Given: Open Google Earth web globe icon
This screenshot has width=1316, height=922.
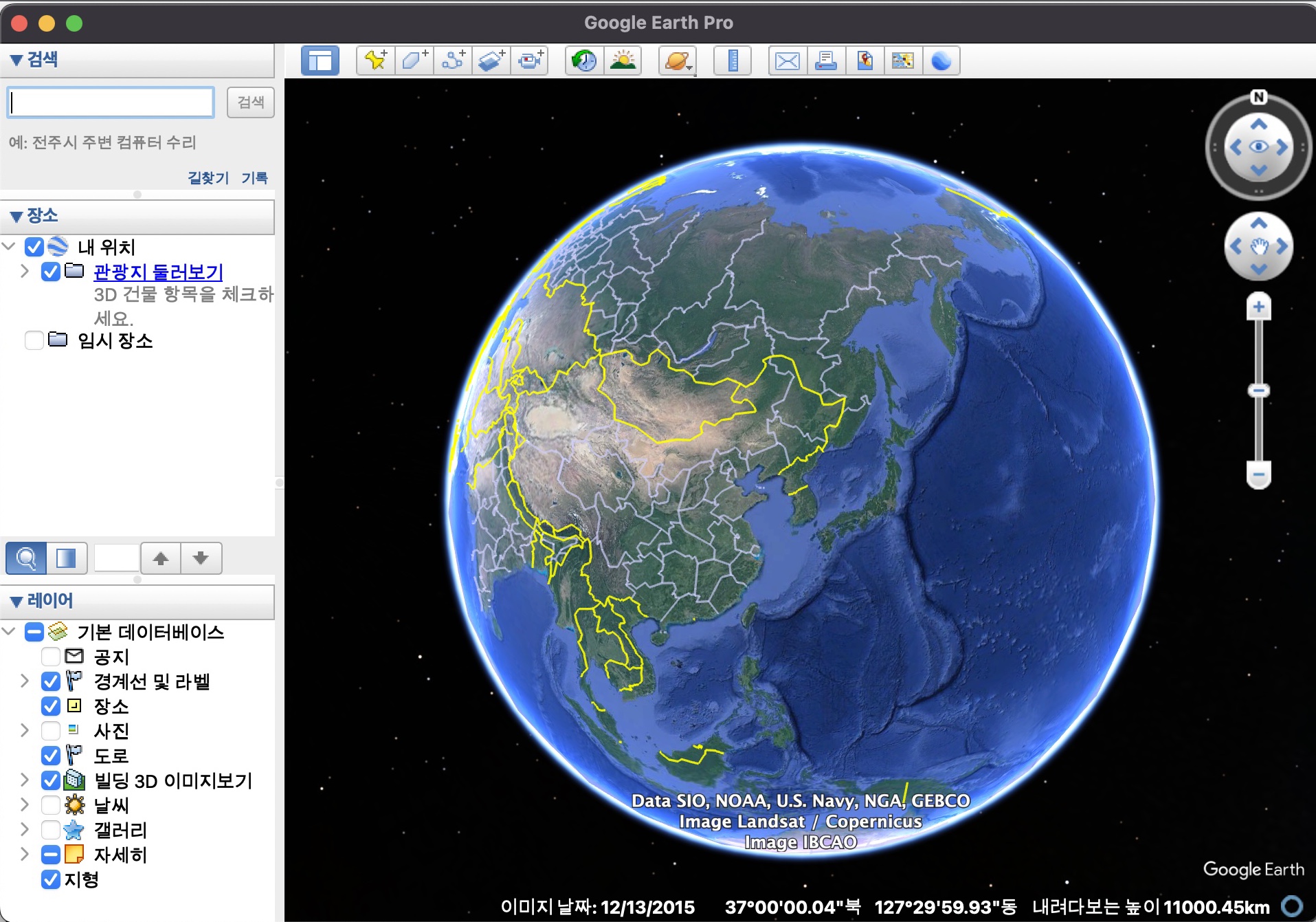Looking at the screenshot, I should 941,61.
